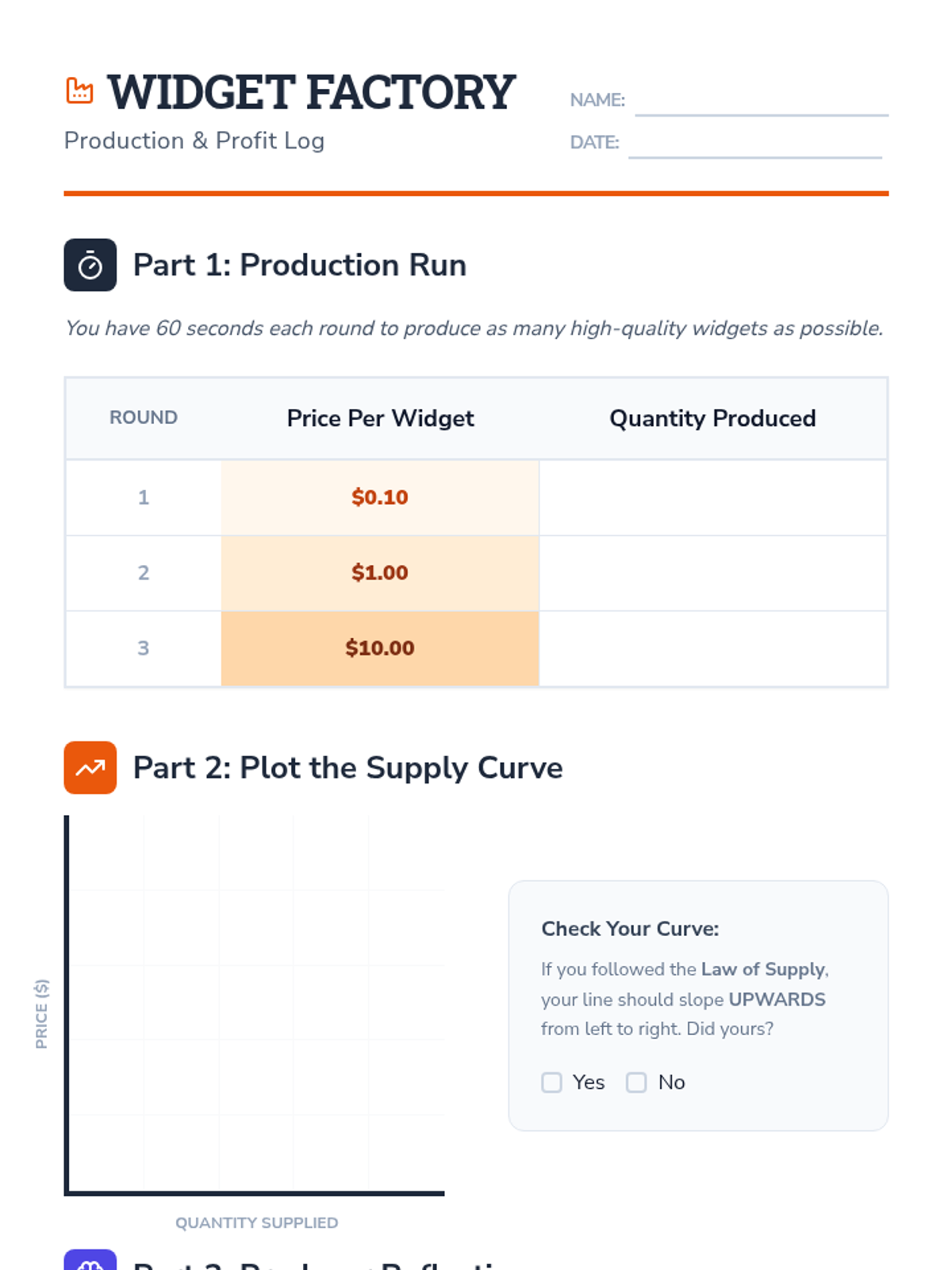952x1270 pixels.
Task: Click the ROUND column header
Action: [x=144, y=418]
